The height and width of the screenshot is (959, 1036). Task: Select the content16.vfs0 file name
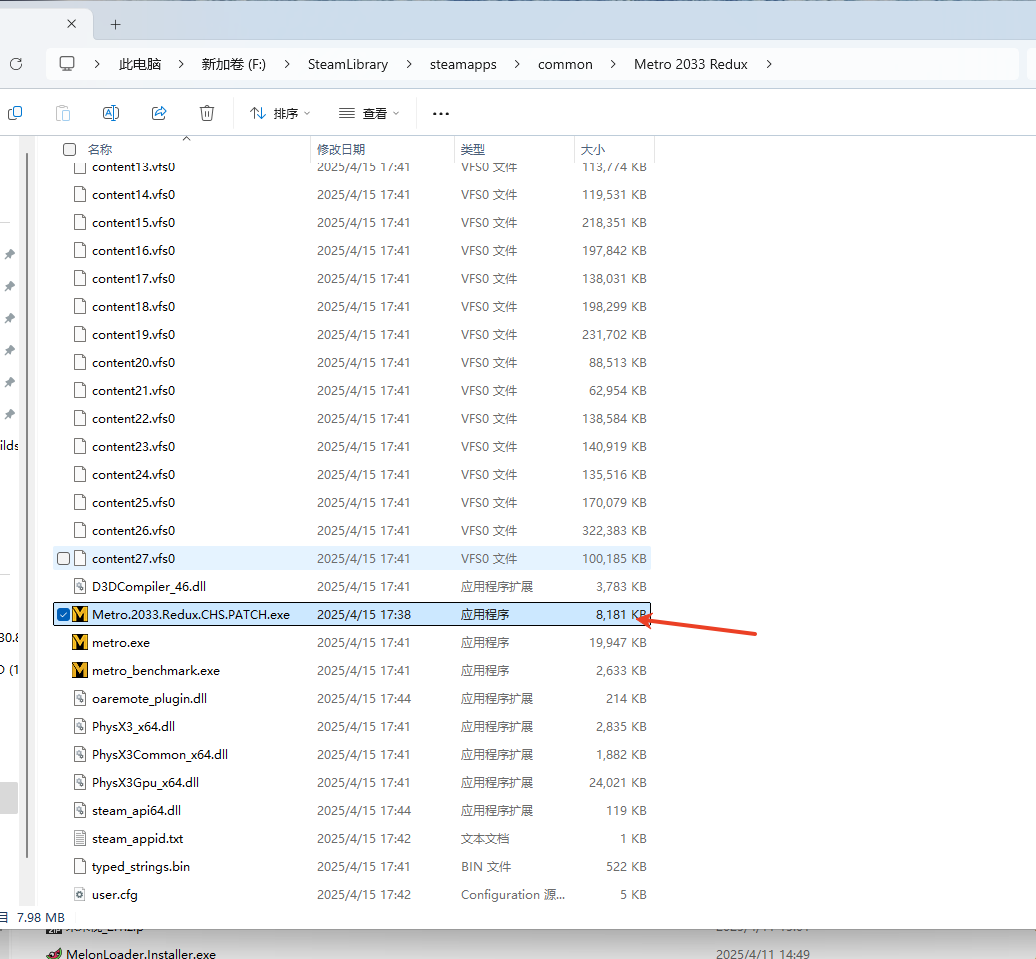pyautogui.click(x=133, y=250)
